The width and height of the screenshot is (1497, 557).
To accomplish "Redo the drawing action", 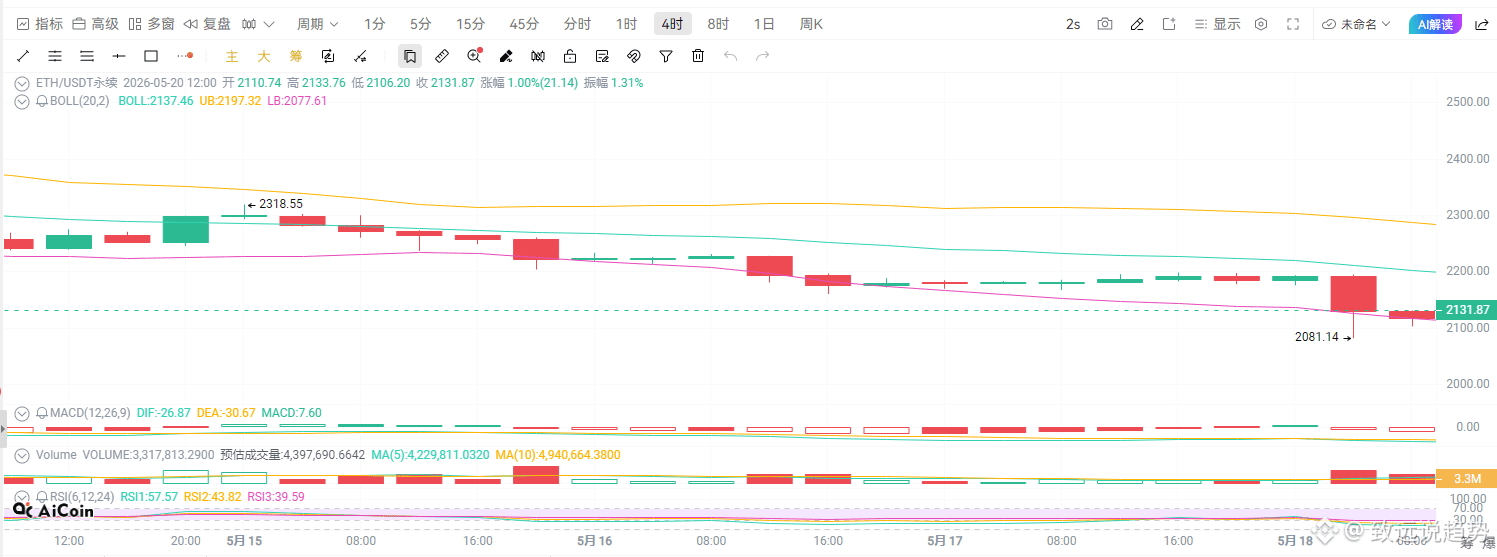I will (762, 56).
